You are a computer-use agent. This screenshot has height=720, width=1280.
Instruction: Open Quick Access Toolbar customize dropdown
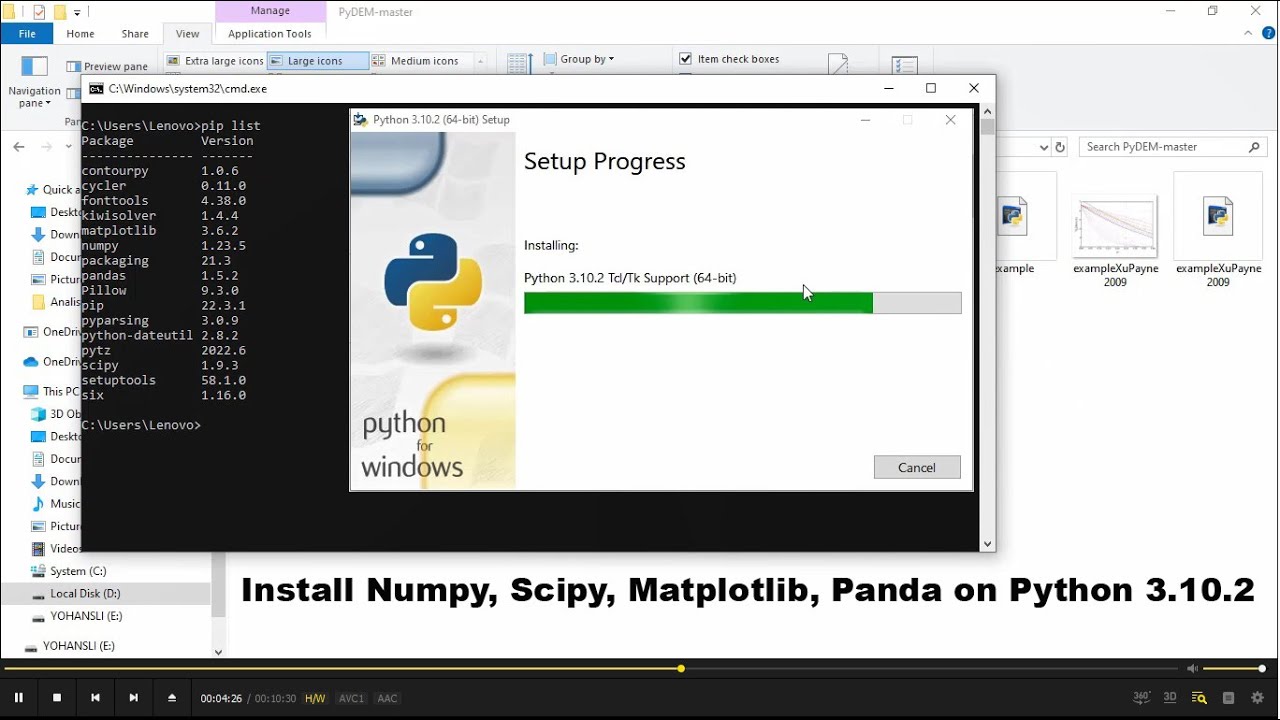click(78, 12)
